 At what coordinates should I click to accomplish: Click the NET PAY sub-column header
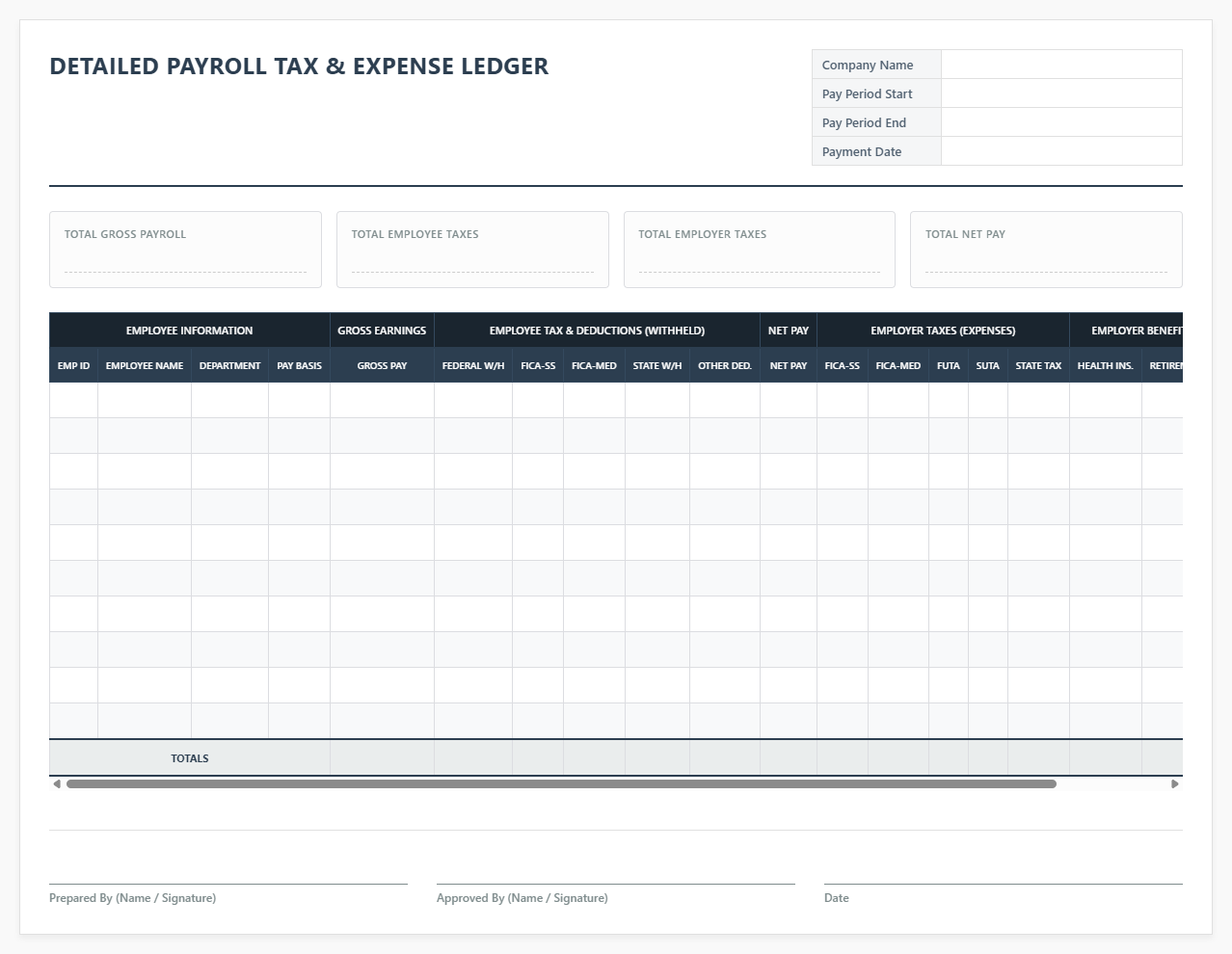[x=789, y=365]
